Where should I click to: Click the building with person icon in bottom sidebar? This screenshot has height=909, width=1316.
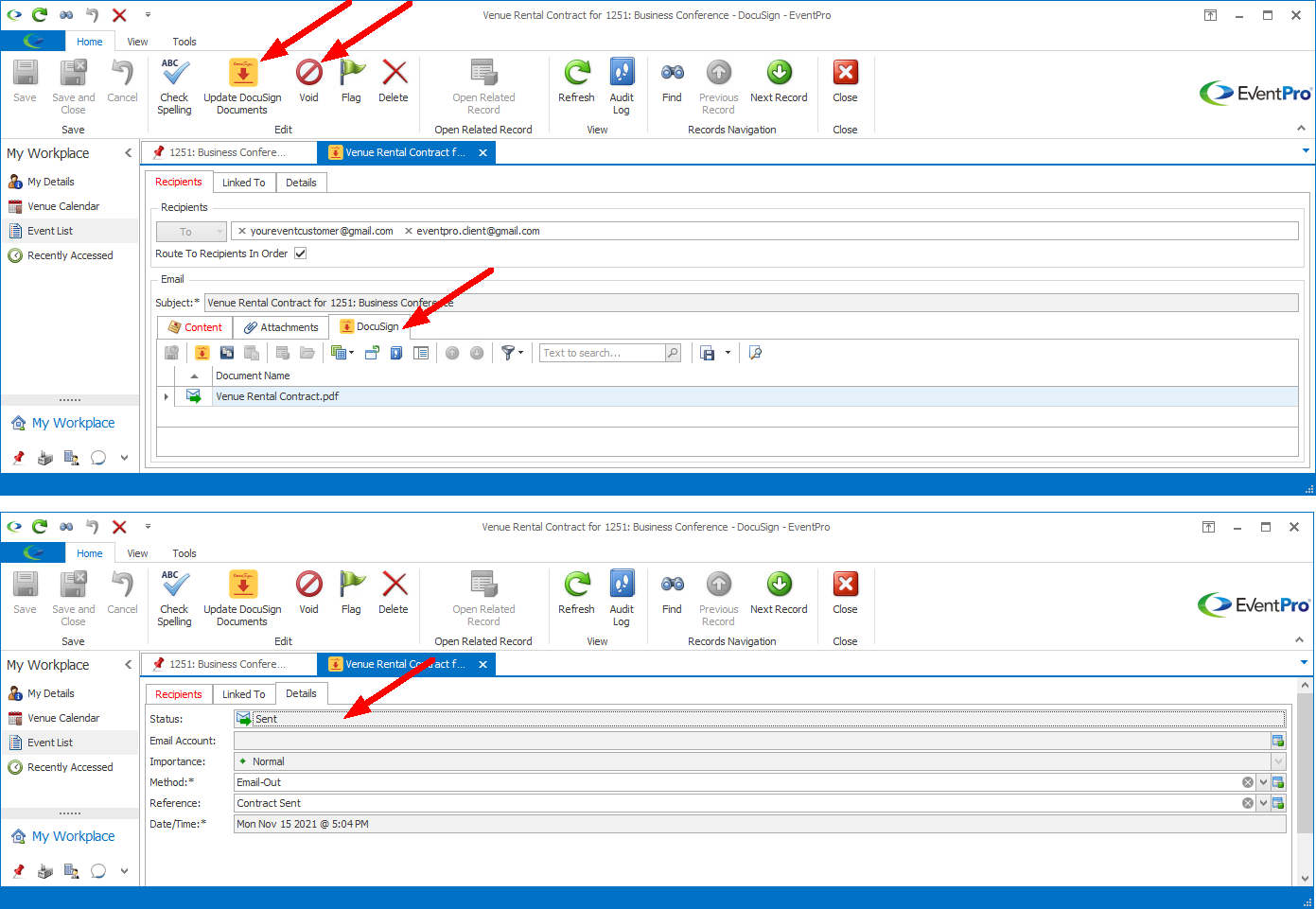(71, 871)
